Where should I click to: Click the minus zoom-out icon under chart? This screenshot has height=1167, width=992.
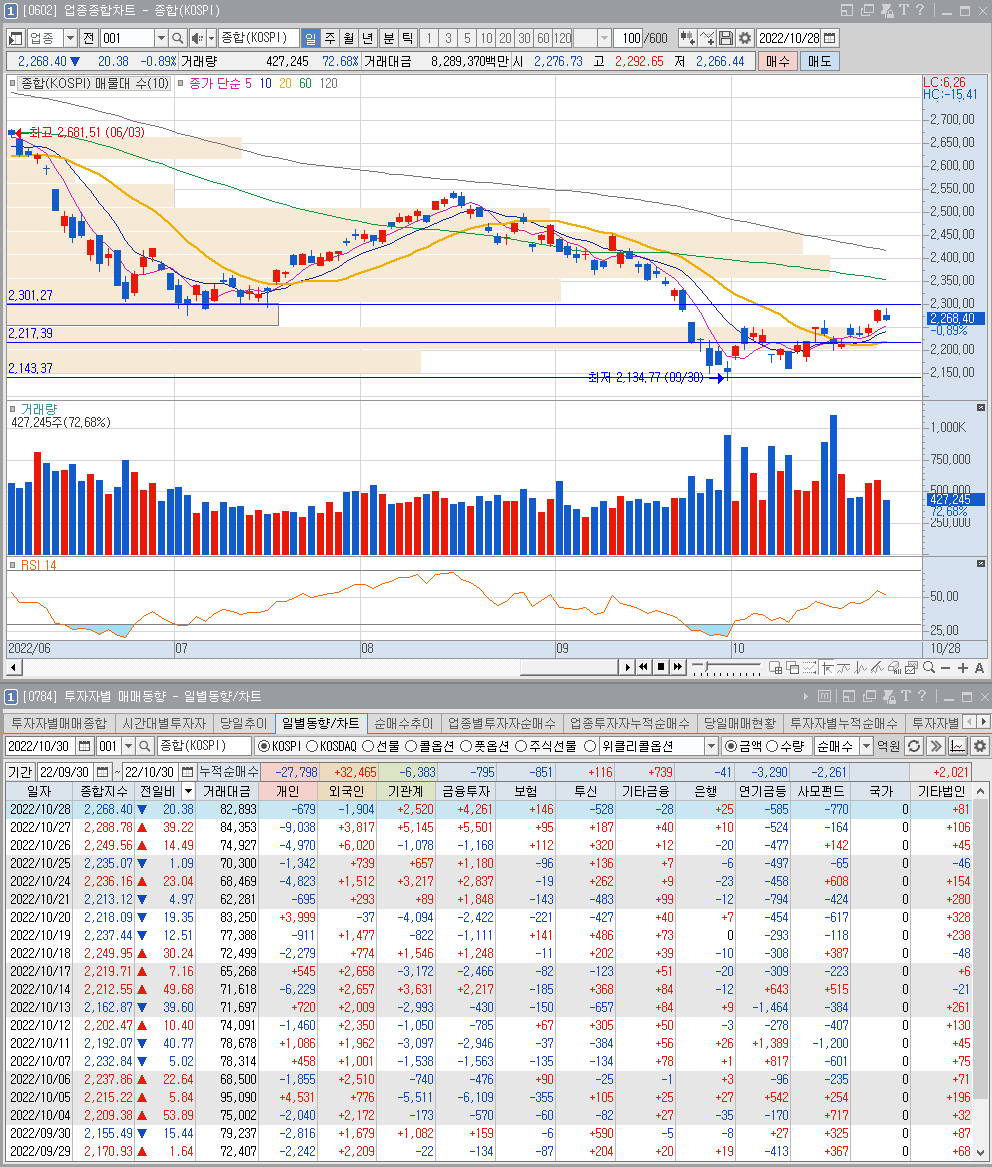point(945,668)
